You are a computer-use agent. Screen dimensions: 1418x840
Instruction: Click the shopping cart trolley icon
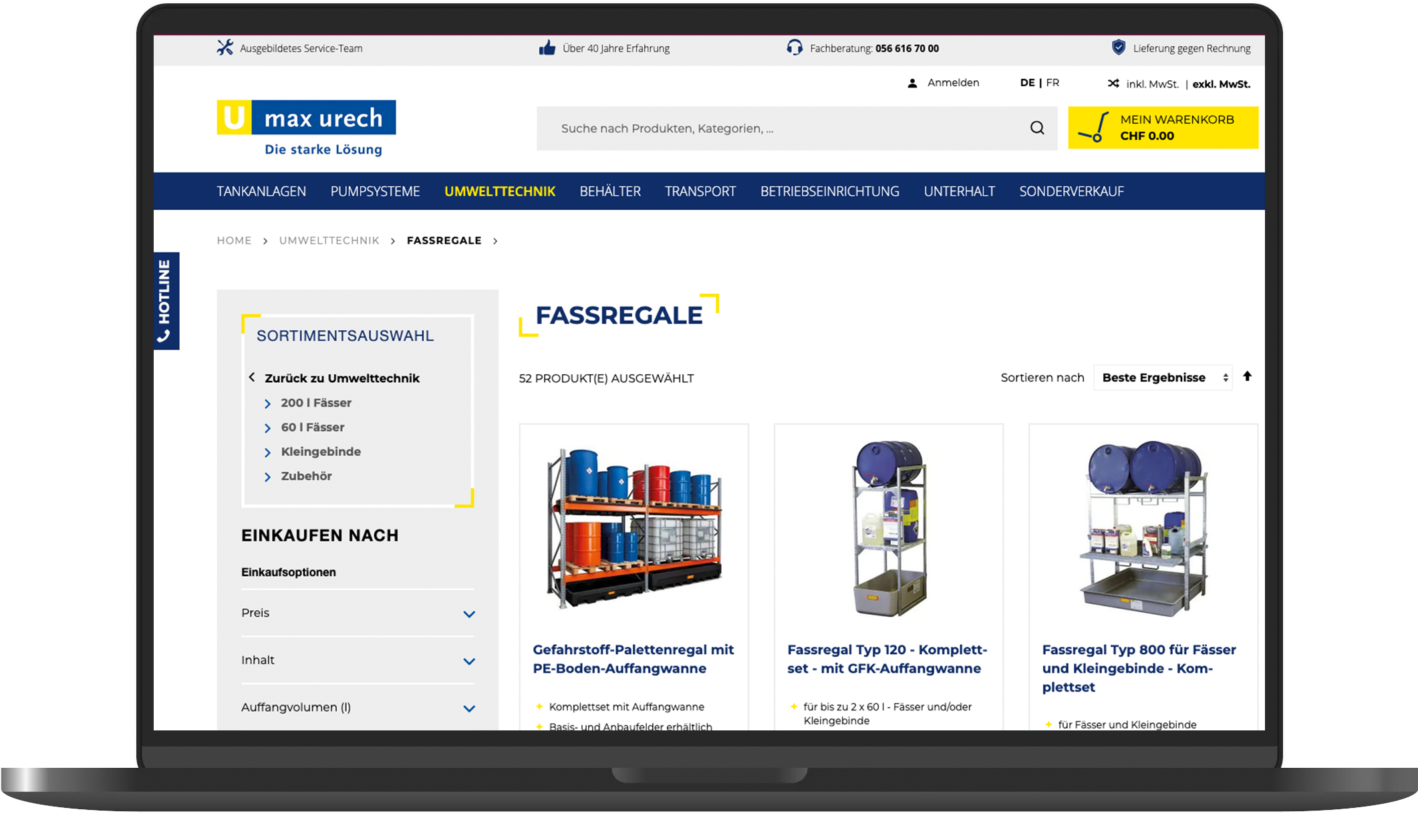tap(1093, 127)
